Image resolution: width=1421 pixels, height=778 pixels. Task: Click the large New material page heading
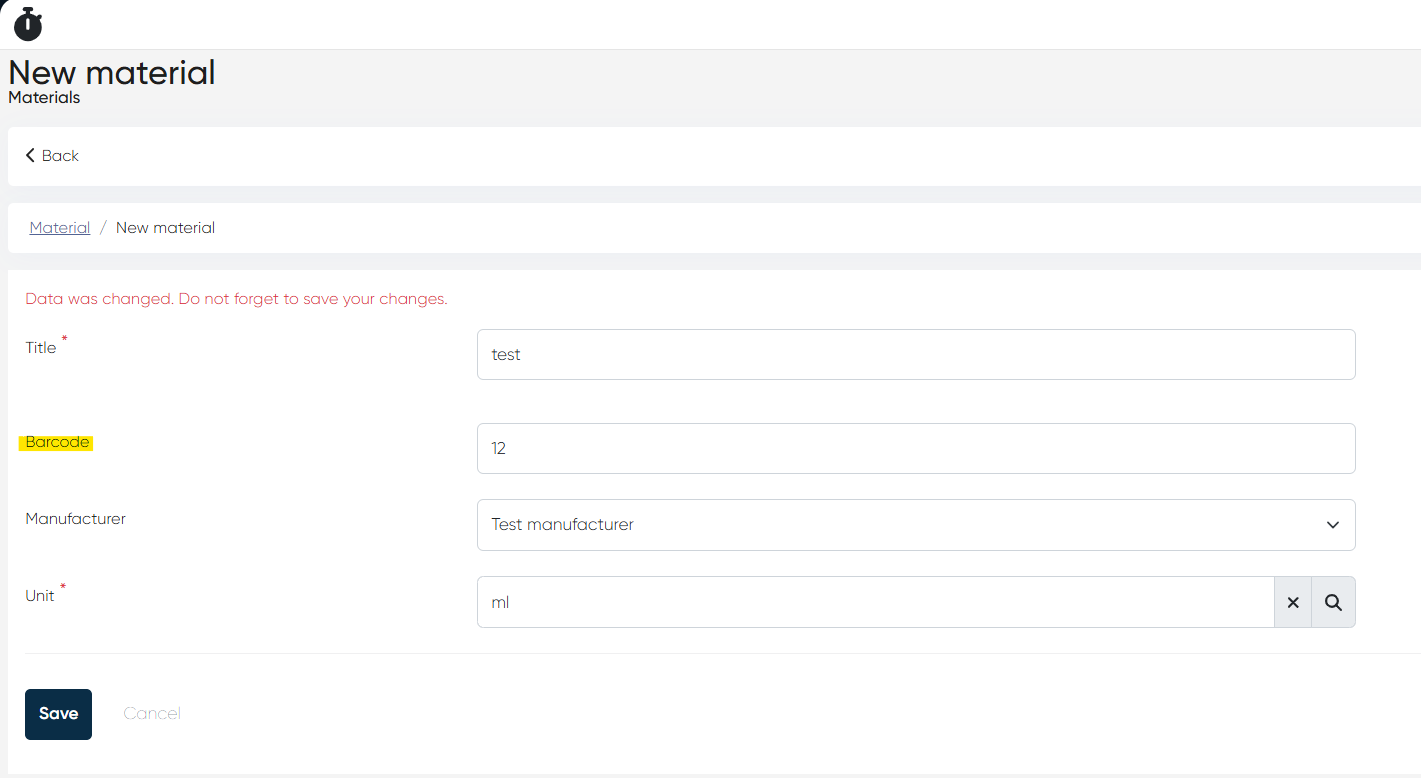[x=112, y=73]
